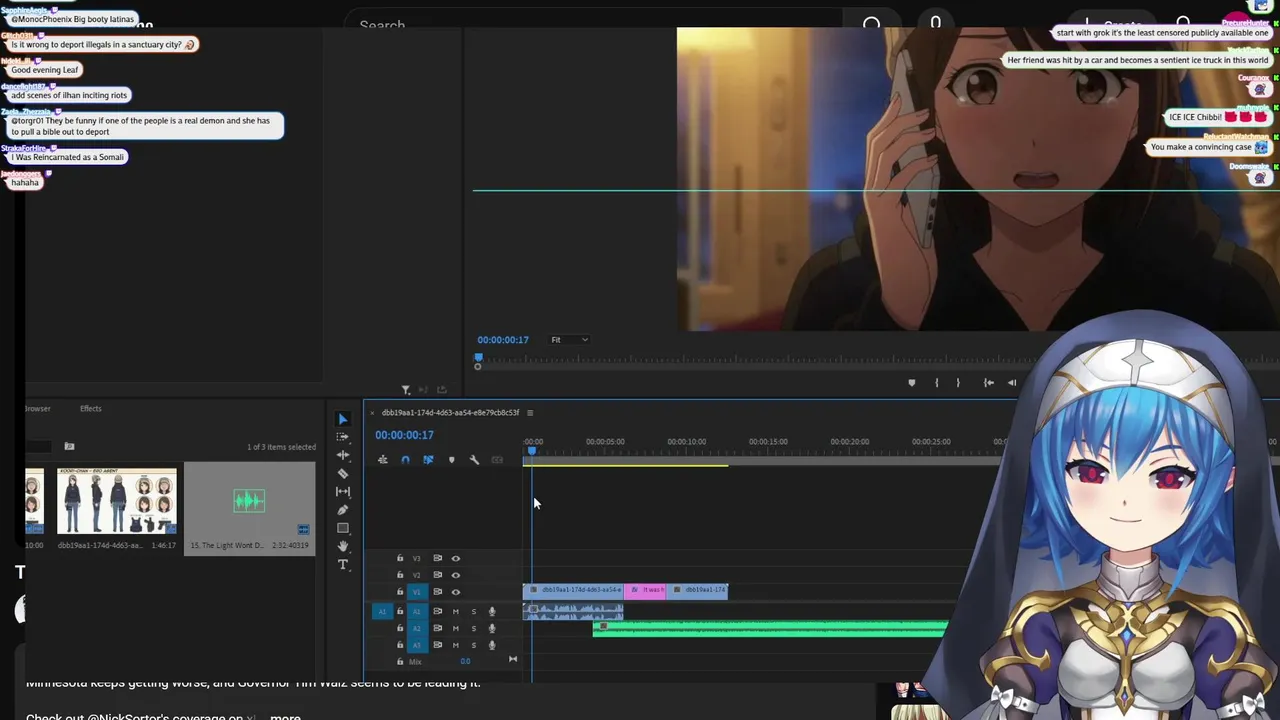The width and height of the screenshot is (1280, 720).
Task: Target the V1 video track header
Action: (x=417, y=592)
